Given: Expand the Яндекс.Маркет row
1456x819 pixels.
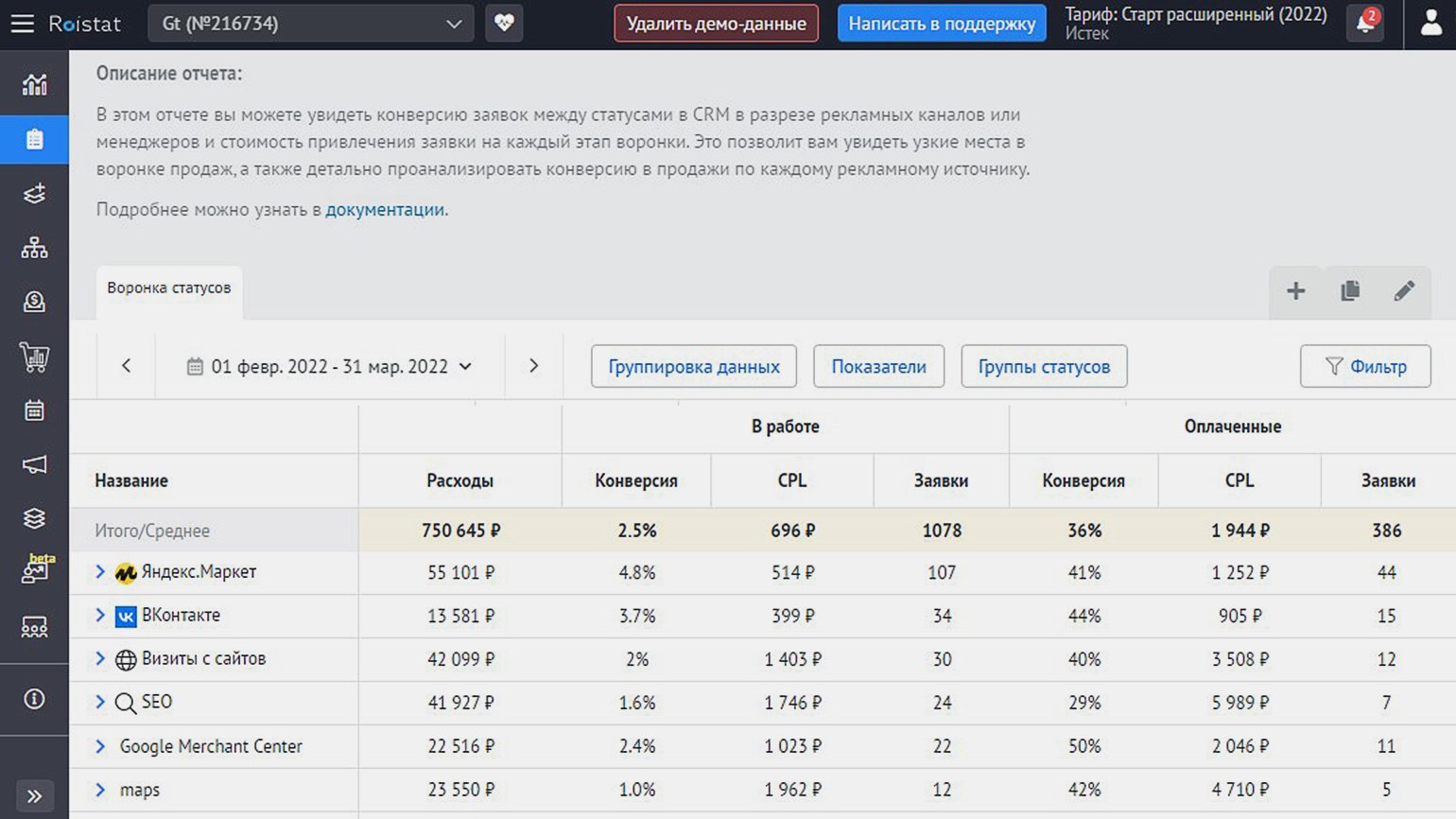Looking at the screenshot, I should pyautogui.click(x=100, y=572).
